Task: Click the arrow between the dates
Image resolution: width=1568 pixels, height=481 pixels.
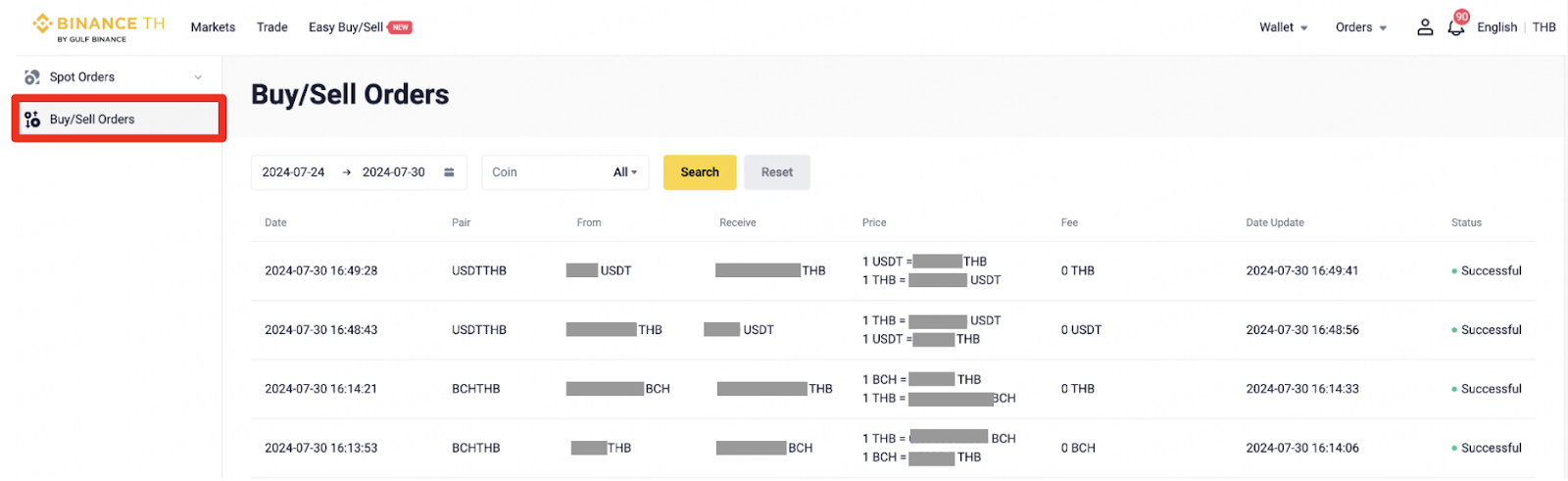Action: point(346,172)
